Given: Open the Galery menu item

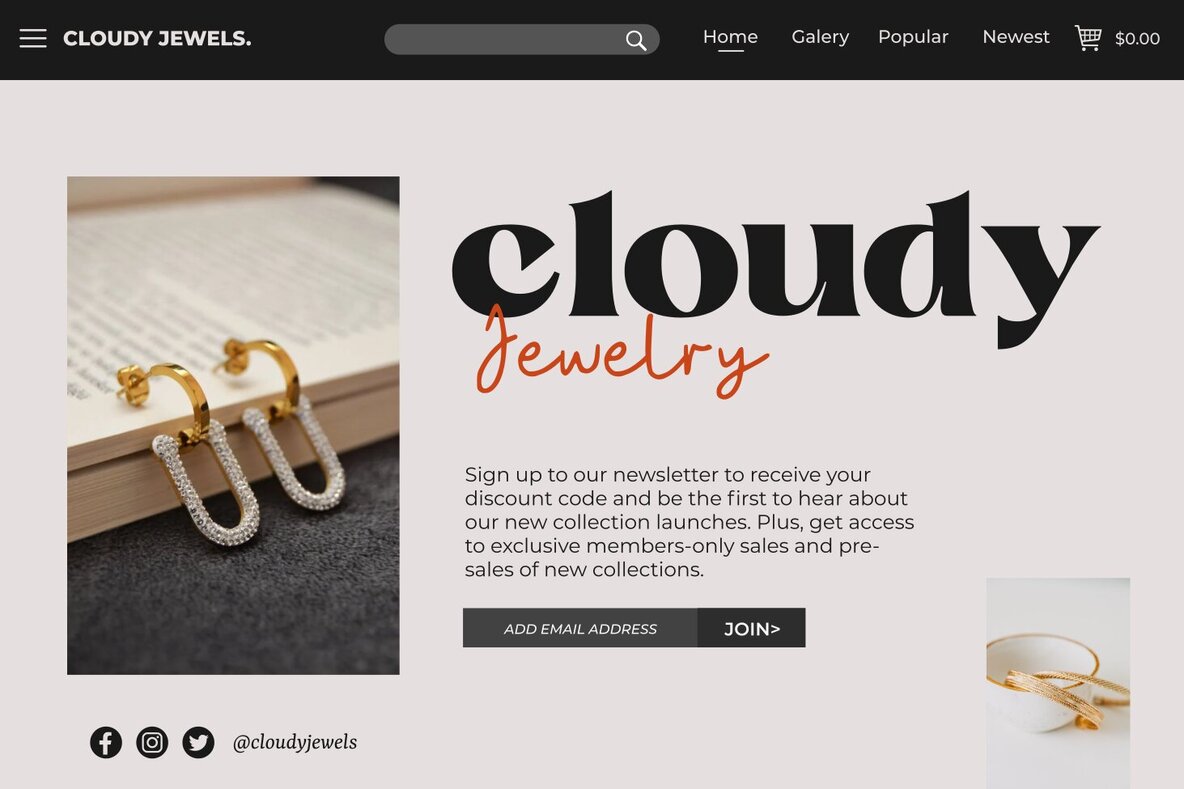Looking at the screenshot, I should pos(820,37).
